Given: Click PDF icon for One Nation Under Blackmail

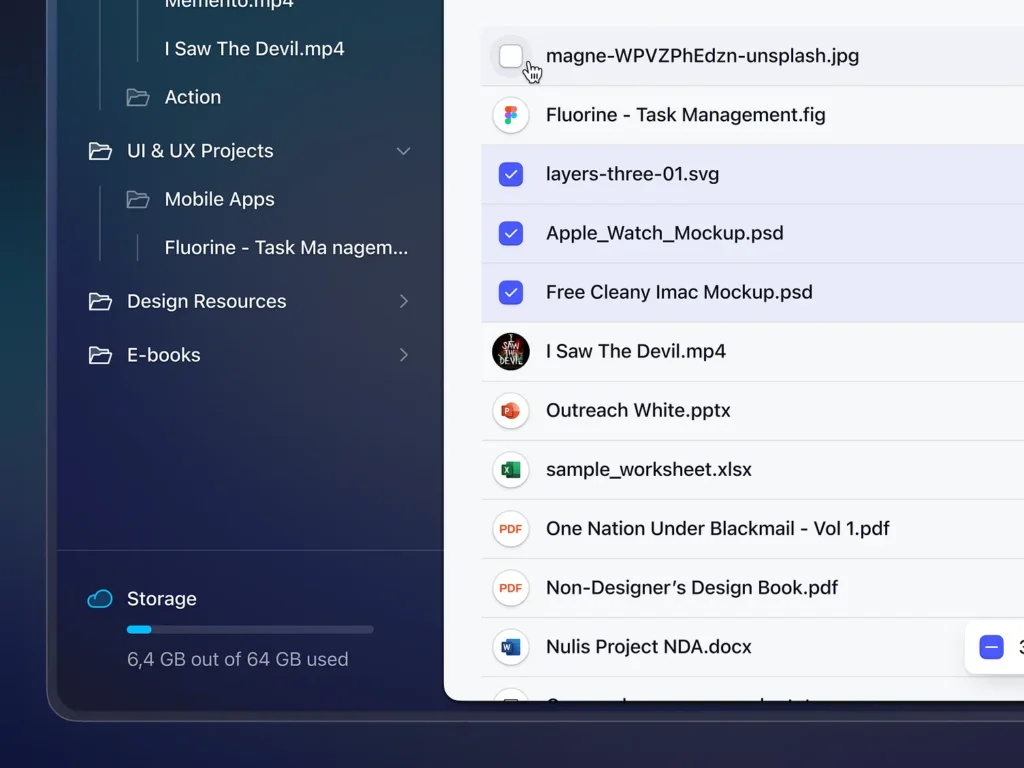Looking at the screenshot, I should pyautogui.click(x=511, y=529).
